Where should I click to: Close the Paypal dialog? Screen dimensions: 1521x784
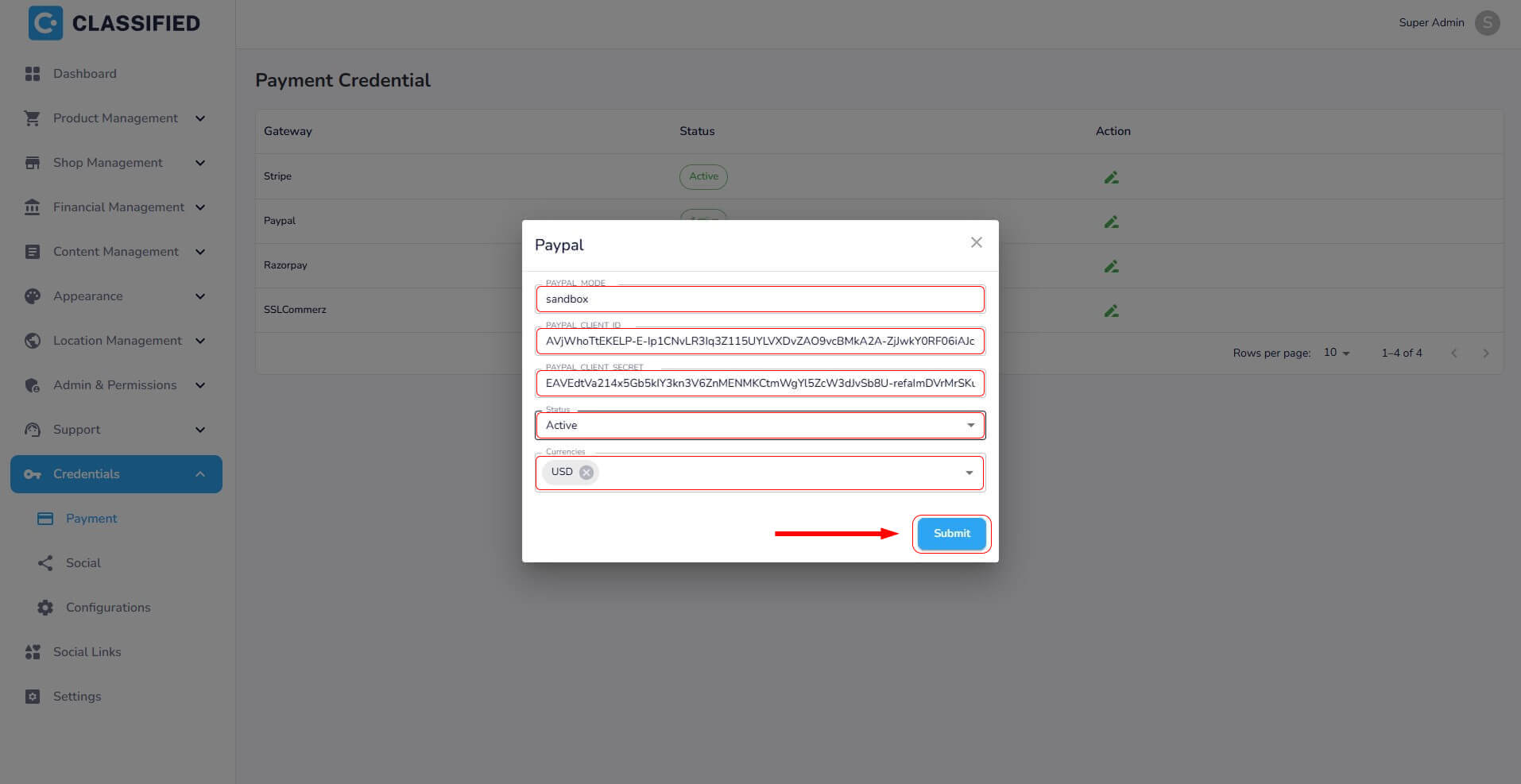(x=976, y=242)
